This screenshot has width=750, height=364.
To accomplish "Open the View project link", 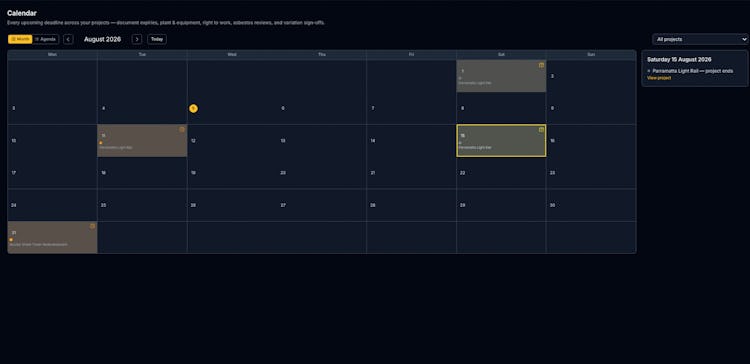I will [x=659, y=78].
